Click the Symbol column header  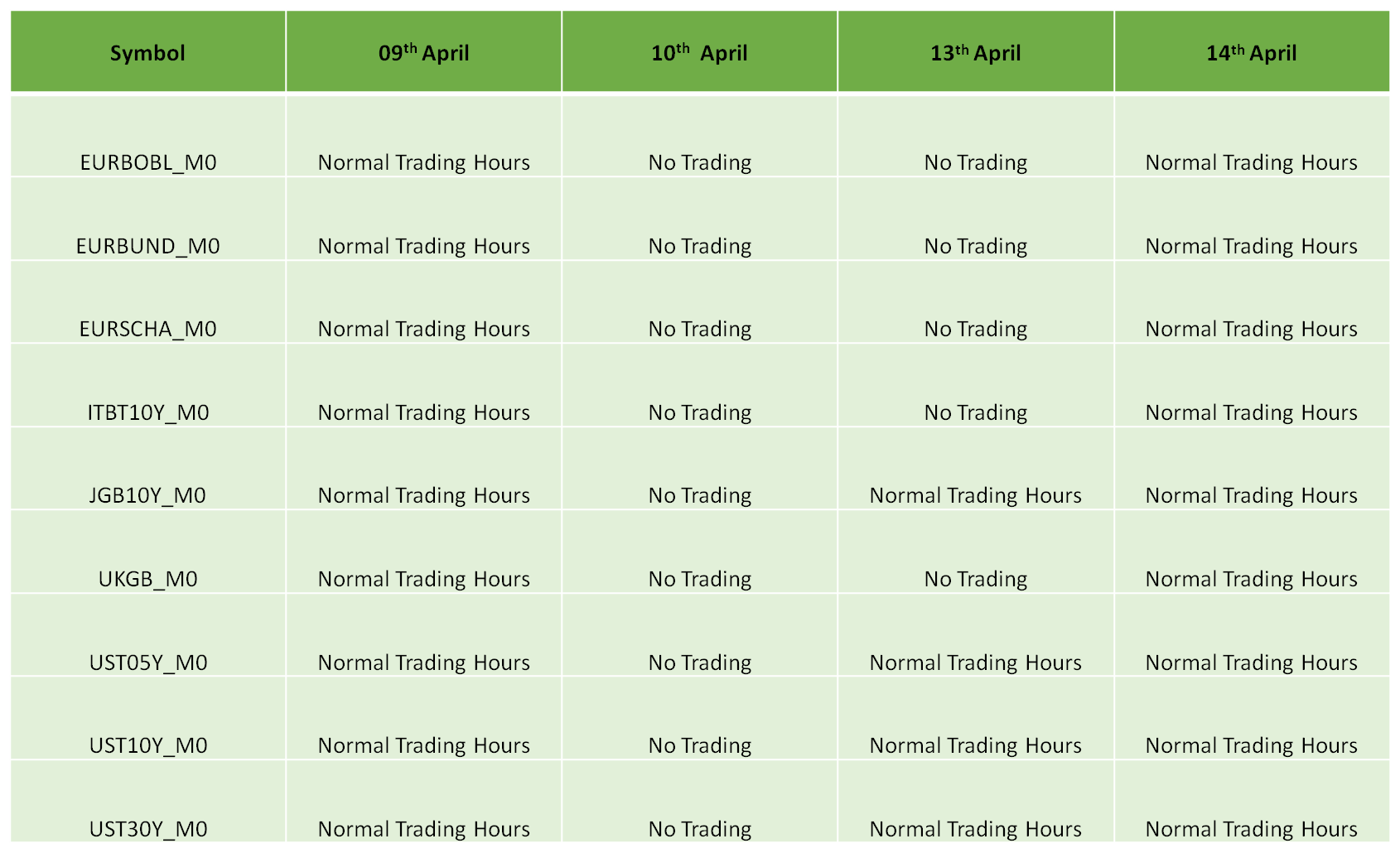pyautogui.click(x=148, y=51)
